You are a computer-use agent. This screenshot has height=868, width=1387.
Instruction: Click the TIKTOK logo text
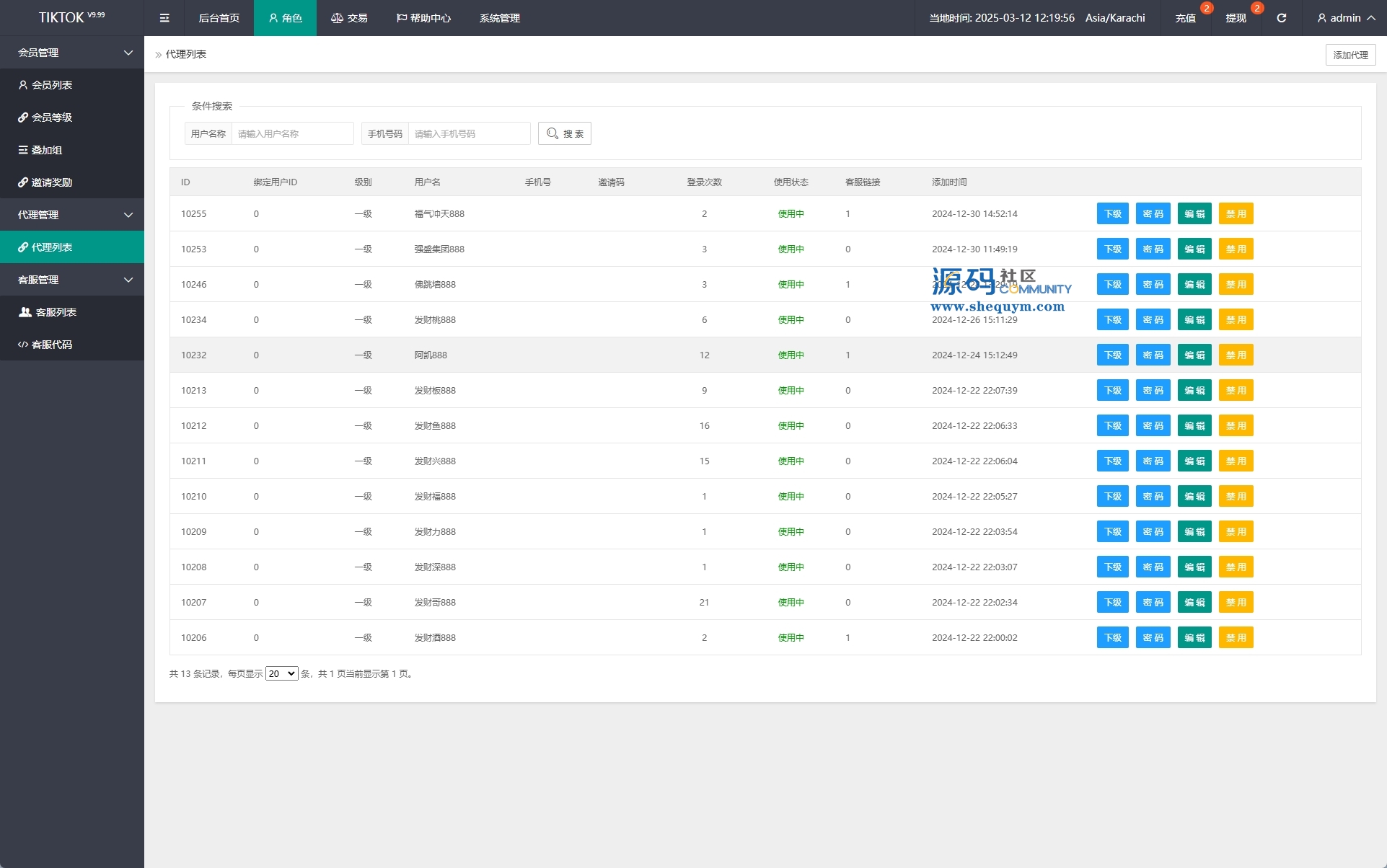pos(71,17)
